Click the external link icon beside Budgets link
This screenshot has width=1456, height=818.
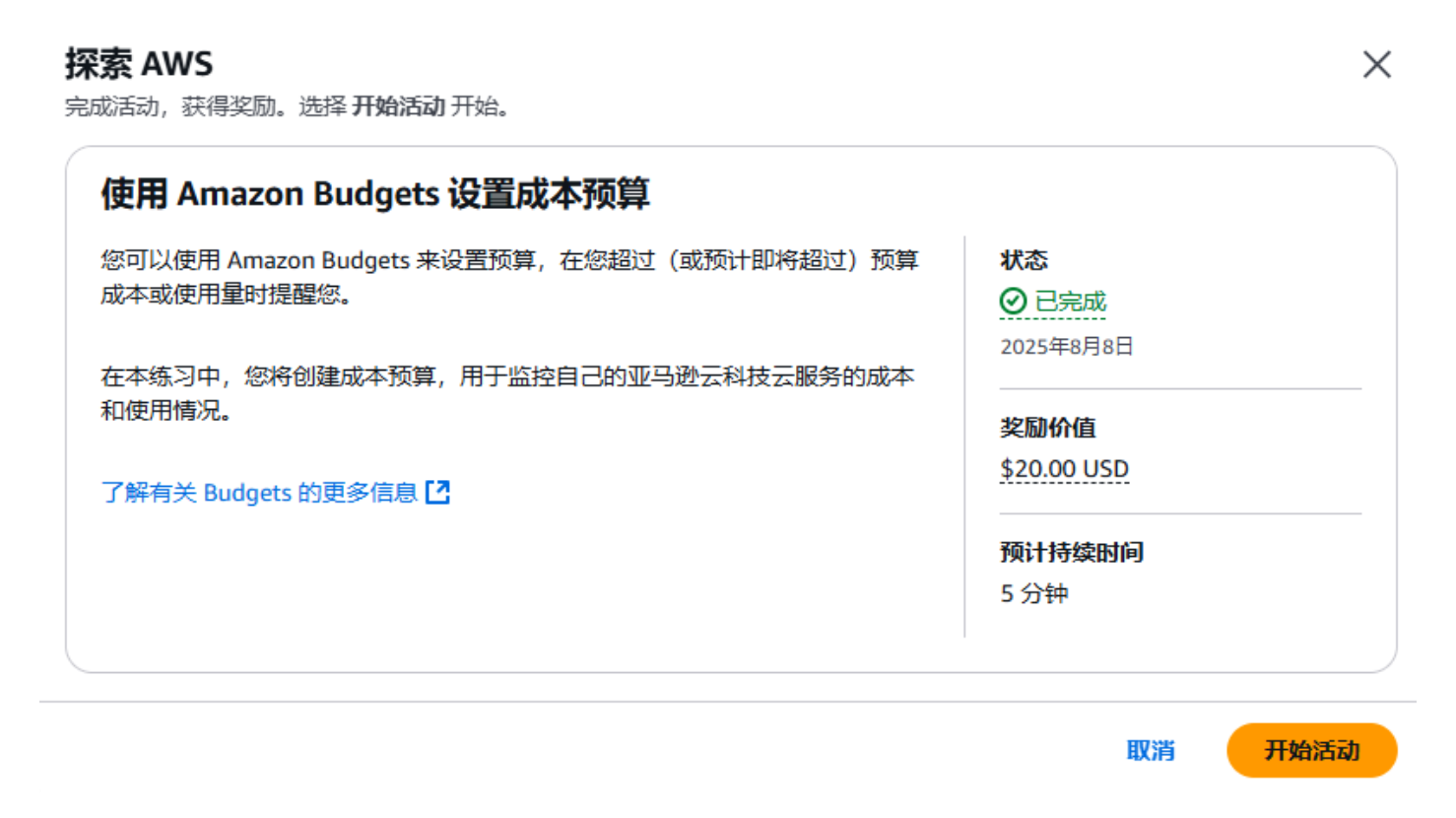coord(437,492)
